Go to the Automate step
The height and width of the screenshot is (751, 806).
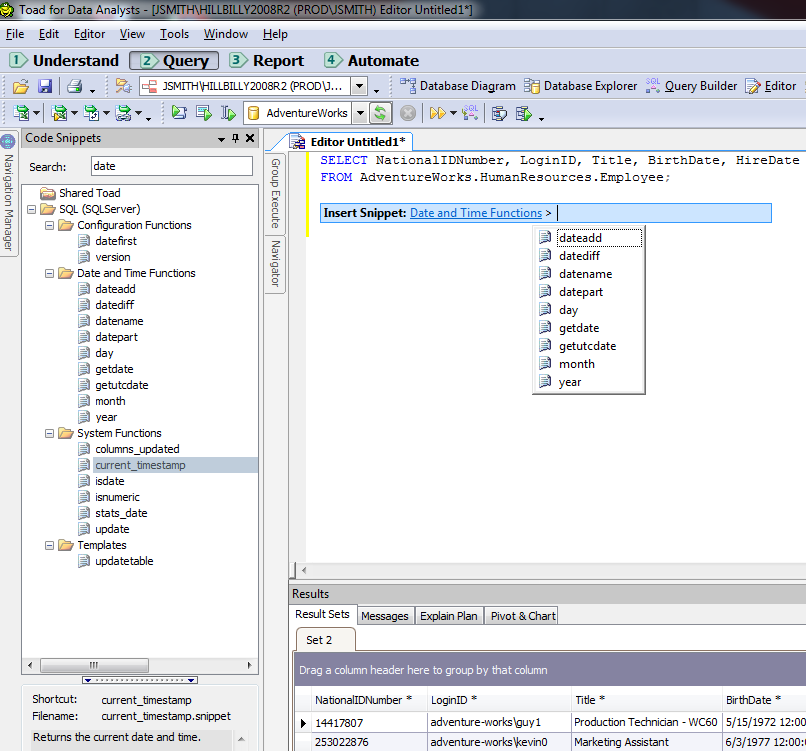click(x=372, y=61)
